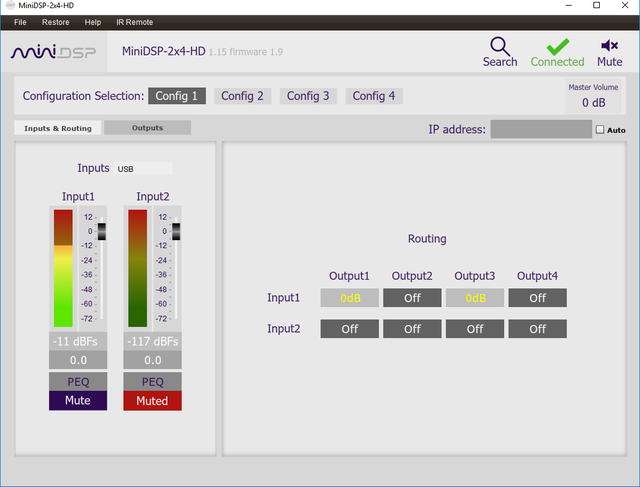Screen dimensions: 640x487
Task: Toggle routing Input2 to Output4
Action: point(538,329)
